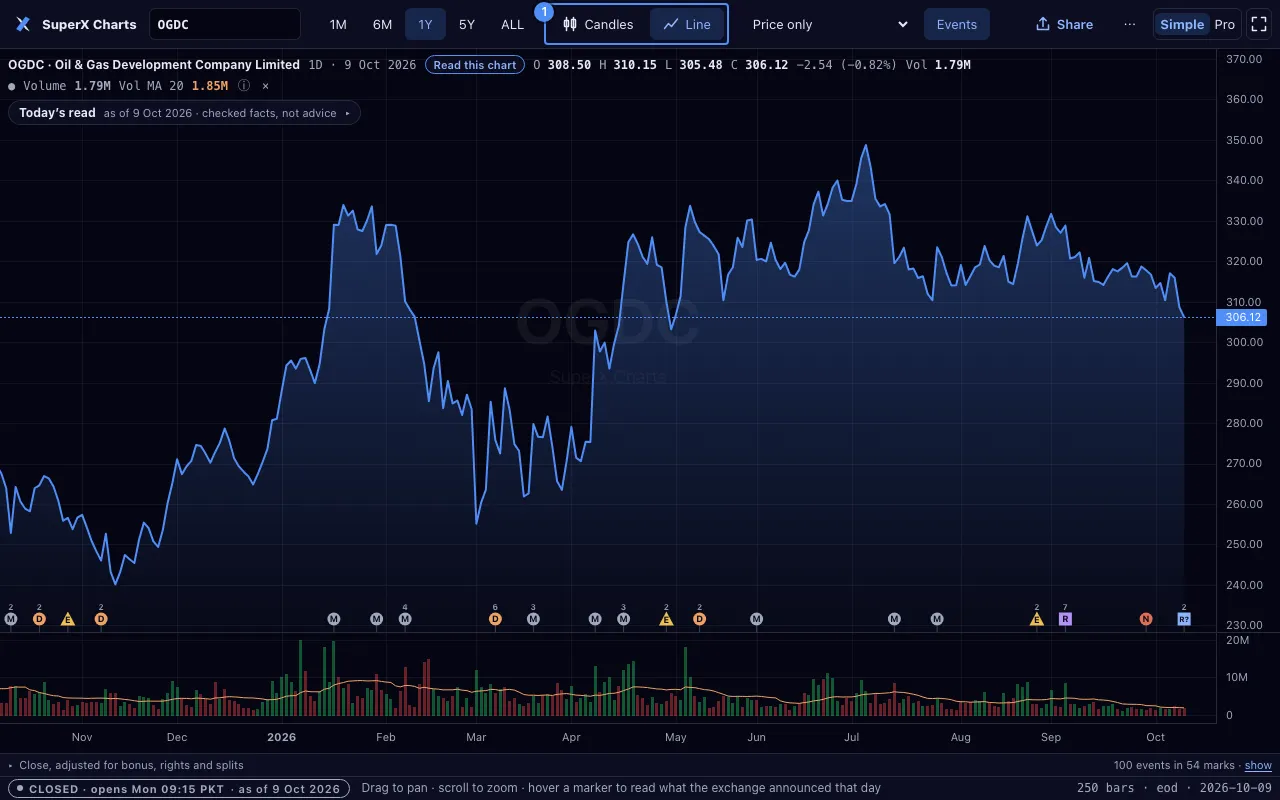This screenshot has height=800, width=1280.
Task: Click 'Close, adjusted for bonus, rights and splits' note
Action: click(131, 765)
